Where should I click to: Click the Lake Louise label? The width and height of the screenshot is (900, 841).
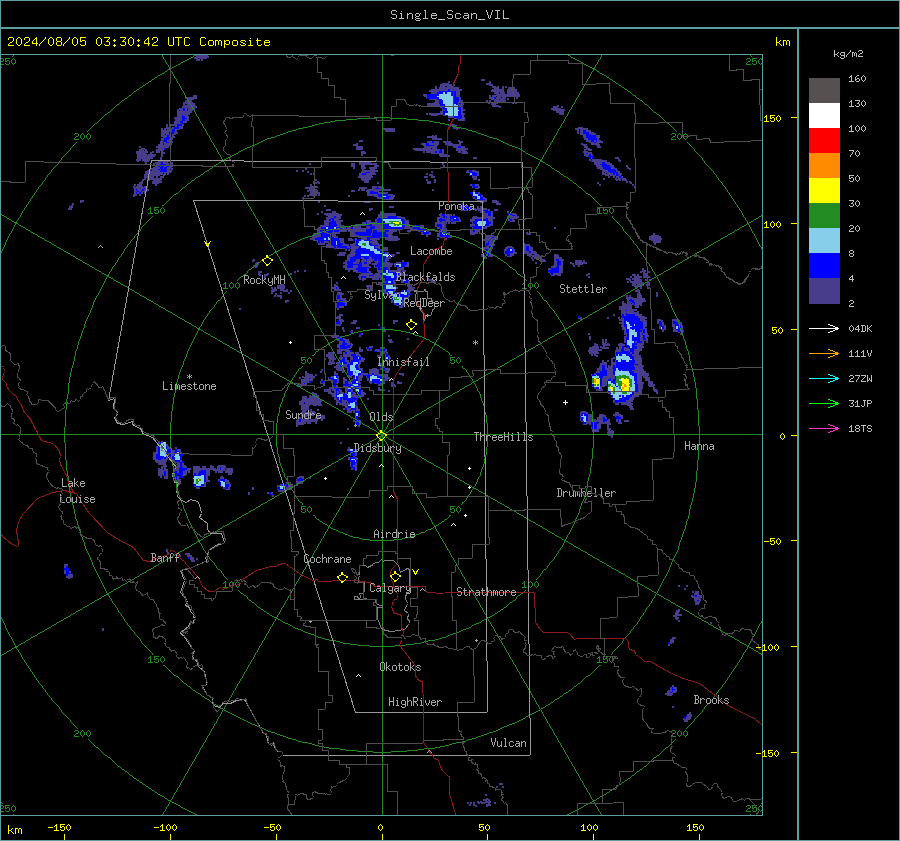click(x=77, y=491)
